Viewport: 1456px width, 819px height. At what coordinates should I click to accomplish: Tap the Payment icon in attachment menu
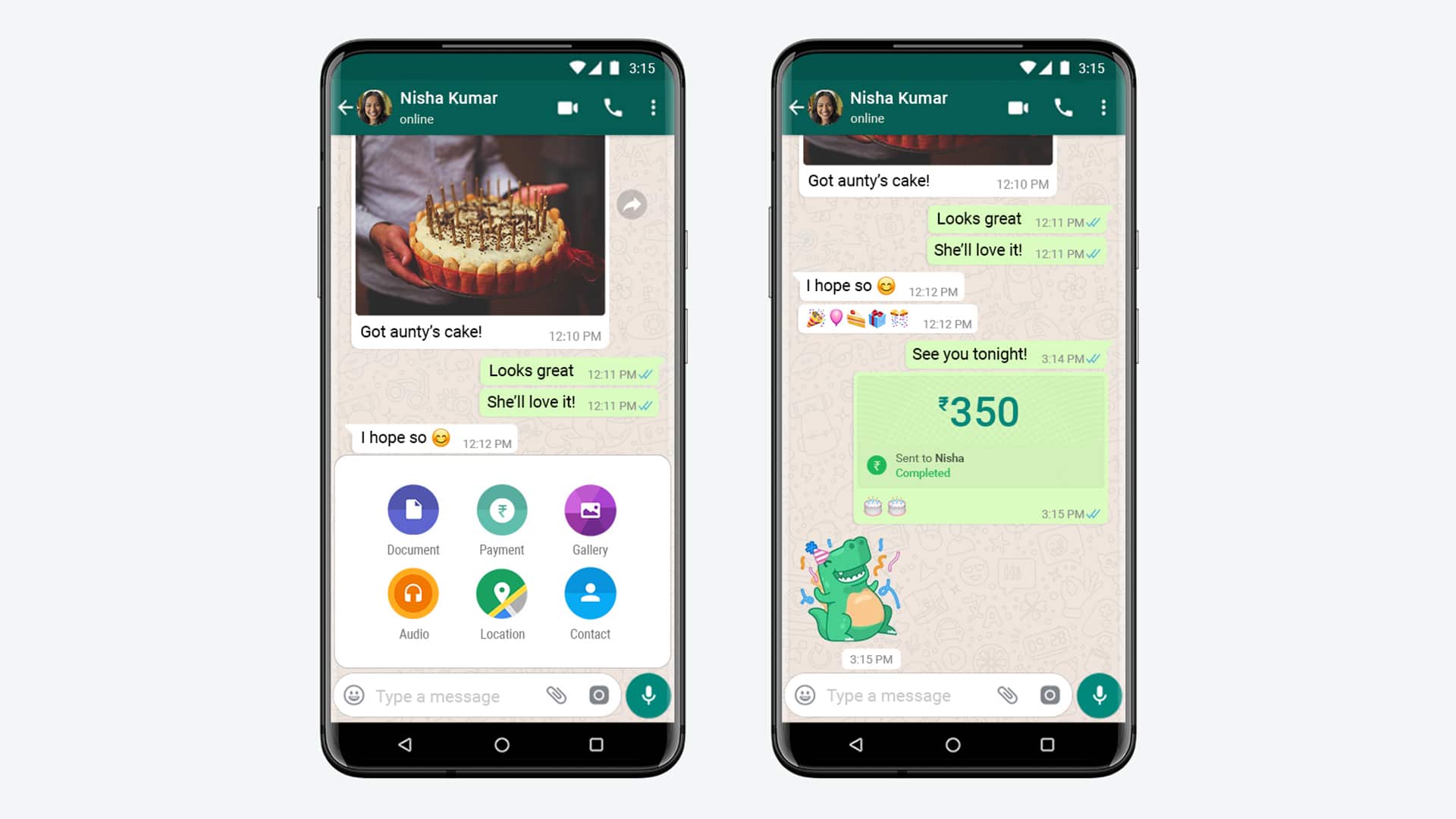pyautogui.click(x=501, y=510)
